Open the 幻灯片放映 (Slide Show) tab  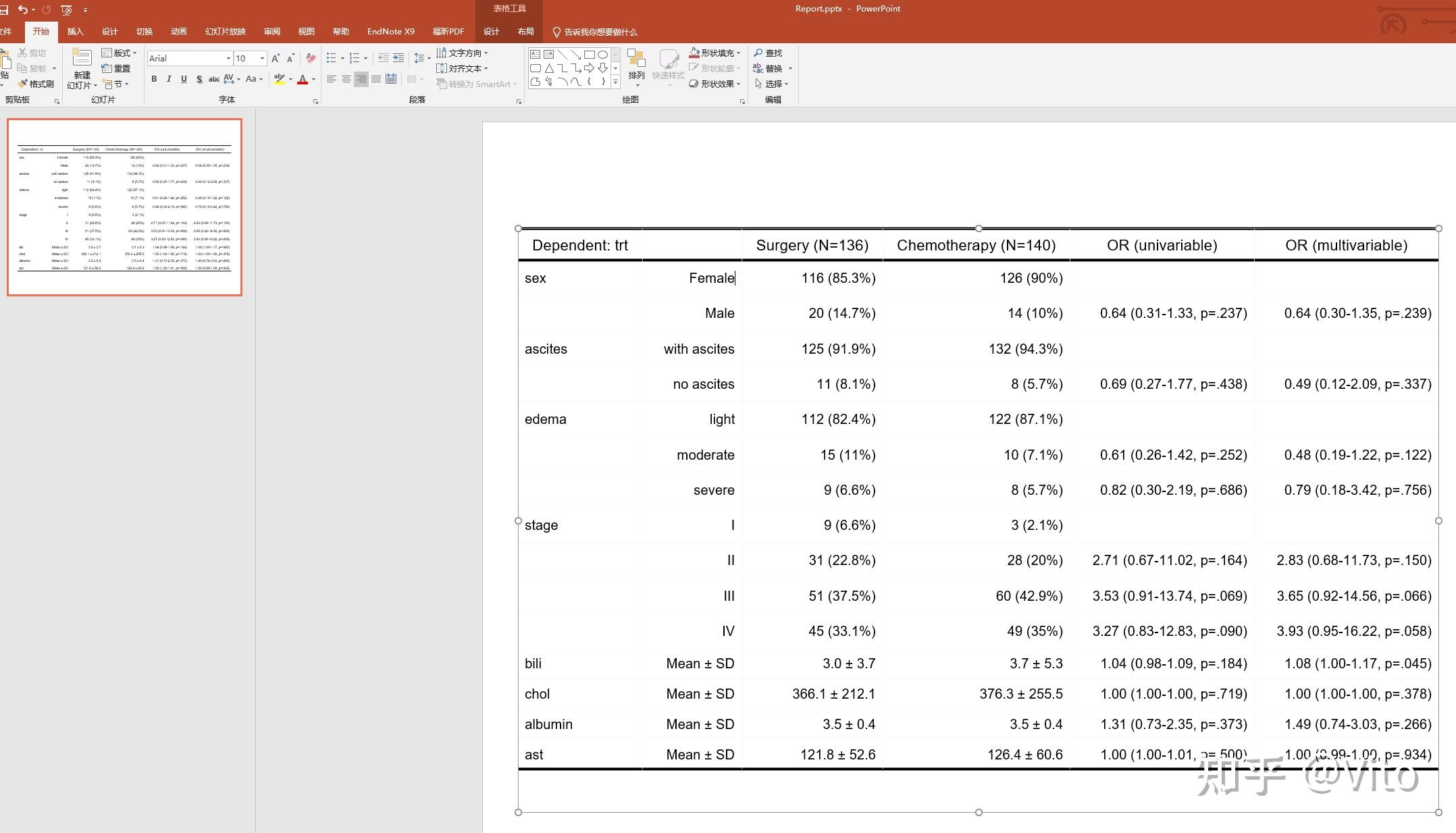point(225,32)
